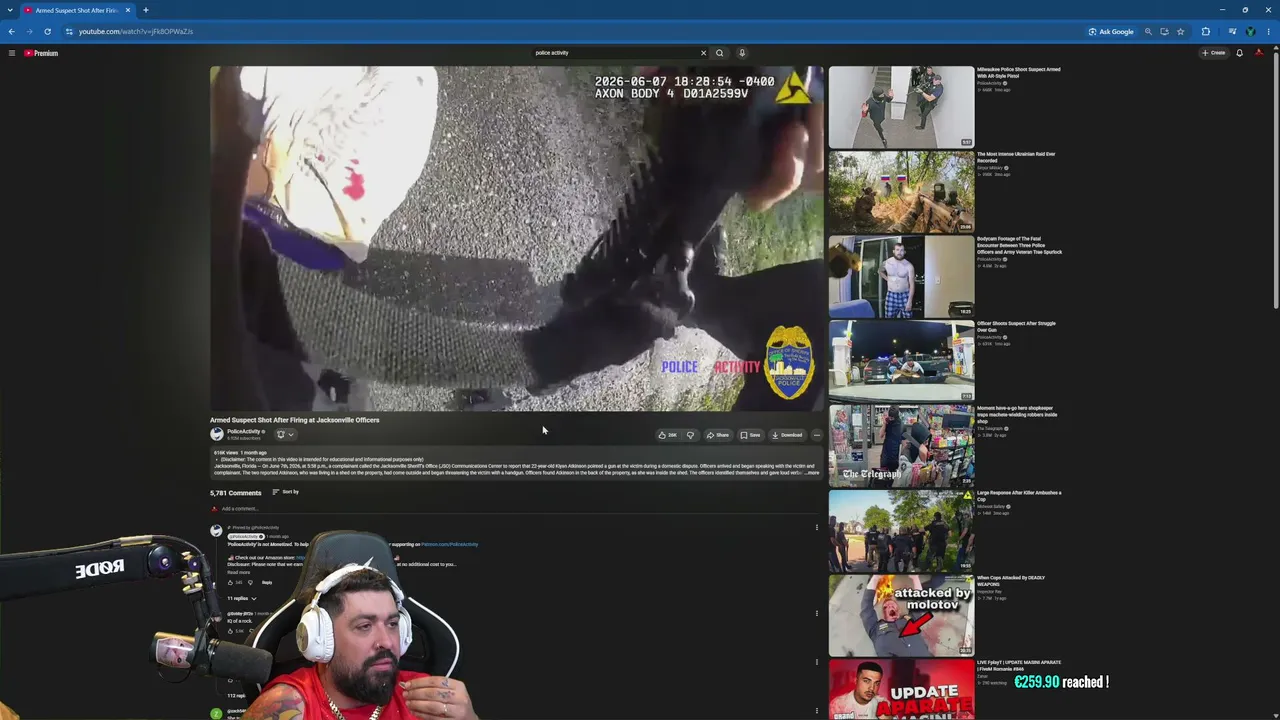
Task: Open the PoliceActivity channel name link
Action: pyautogui.click(x=243, y=431)
